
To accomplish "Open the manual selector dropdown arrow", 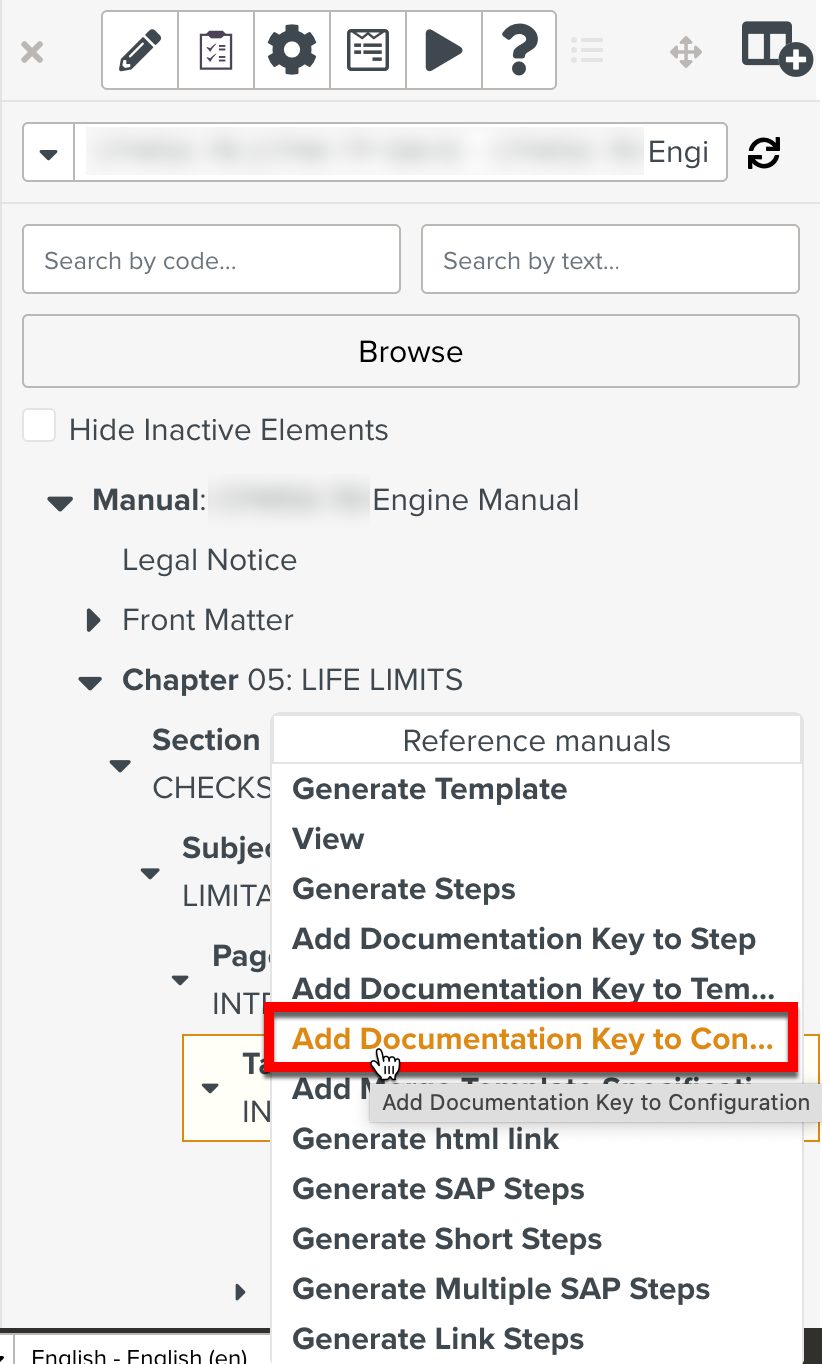I will coord(48,152).
